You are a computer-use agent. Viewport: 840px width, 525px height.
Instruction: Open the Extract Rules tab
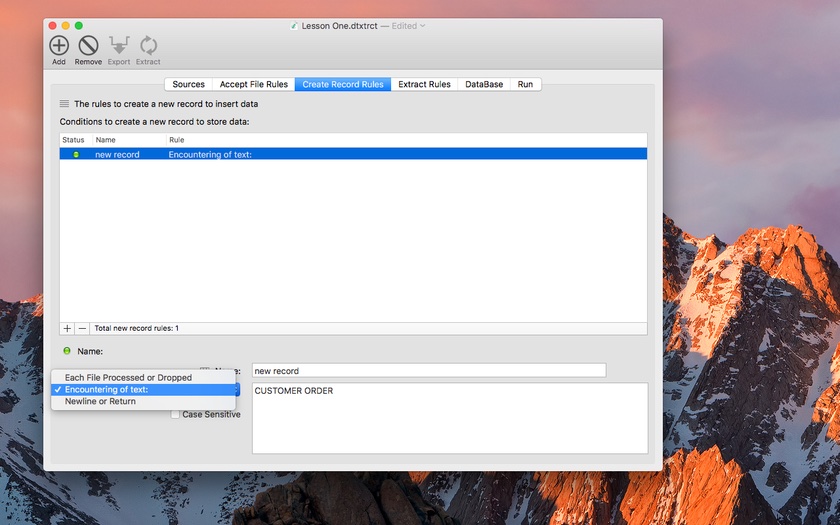(x=424, y=85)
